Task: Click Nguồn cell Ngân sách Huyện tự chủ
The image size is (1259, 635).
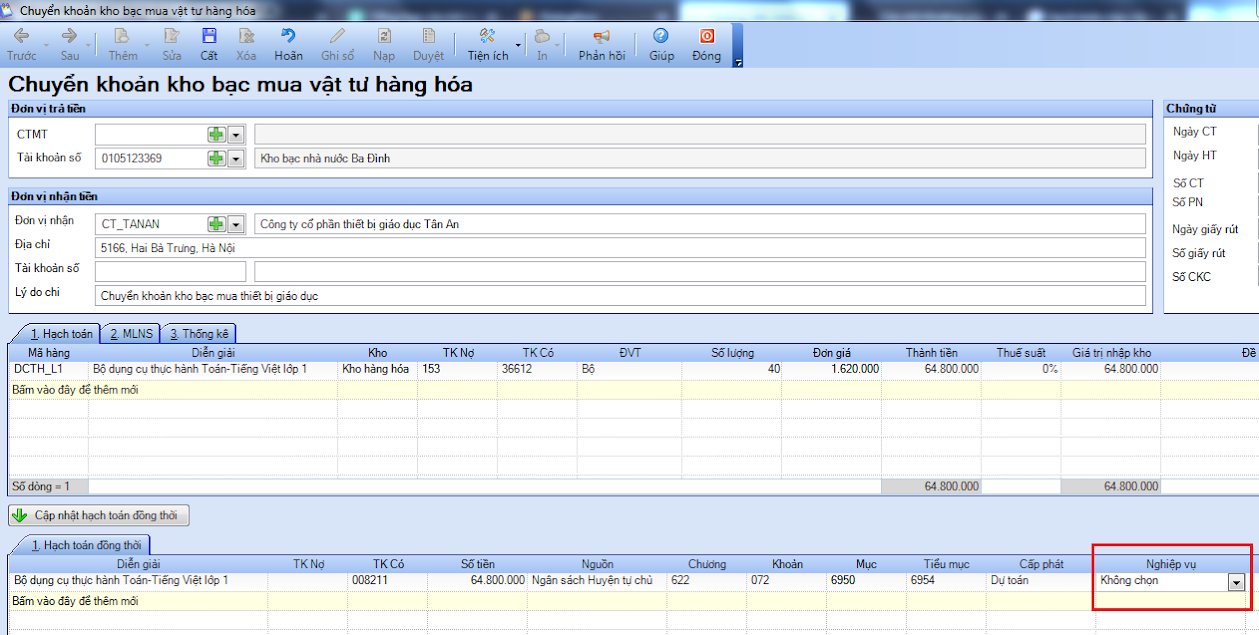Action: point(598,580)
